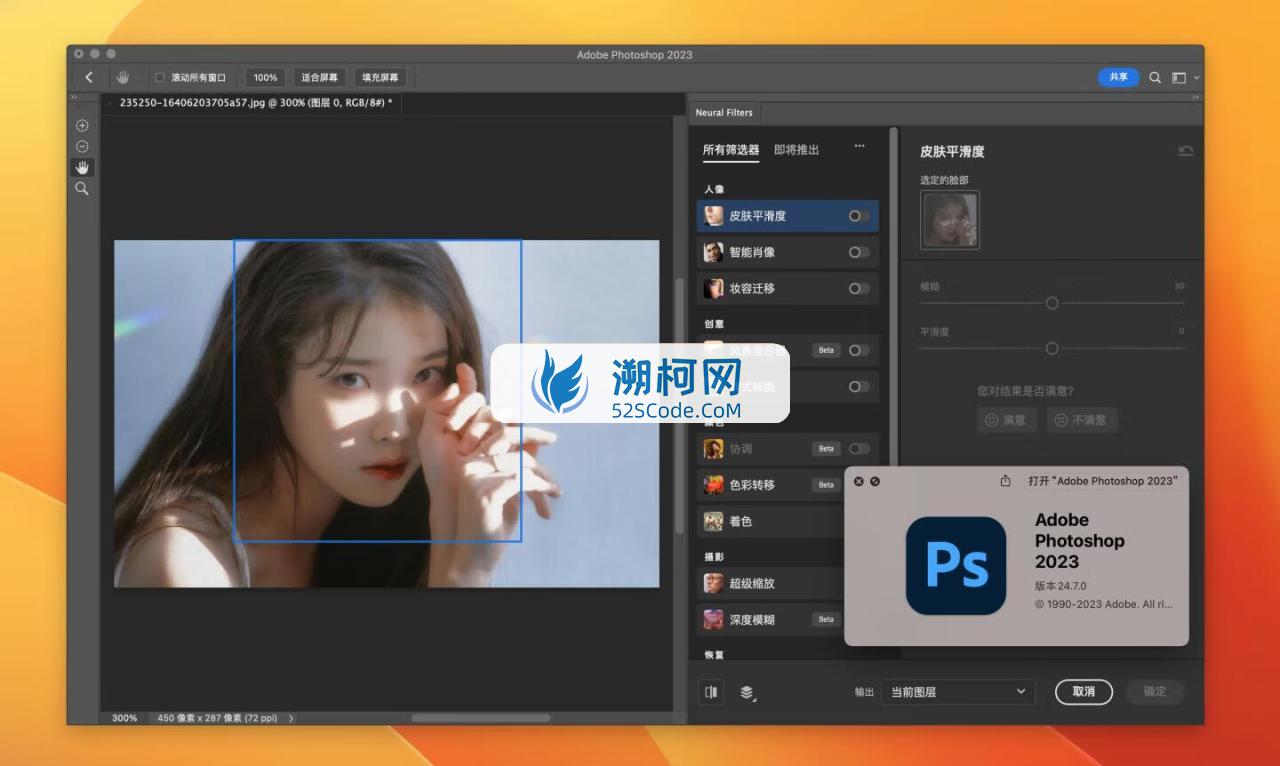This screenshot has height=766, width=1280.
Task: Toggle the preview original compare icon
Action: tap(711, 692)
